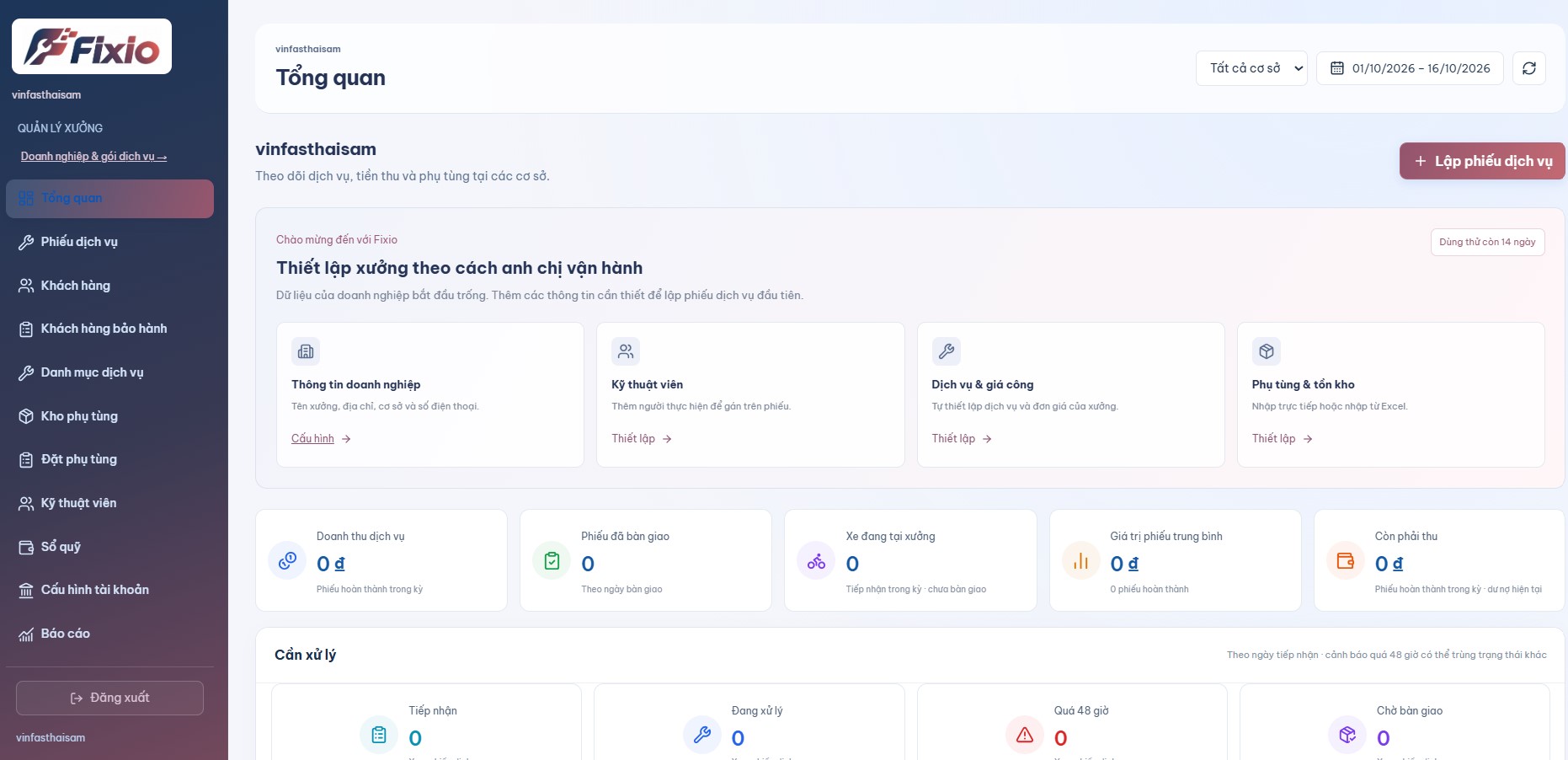Viewport: 1568px width, 760px height.
Task: Click the Fixio logo in sidebar
Action: click(92, 46)
